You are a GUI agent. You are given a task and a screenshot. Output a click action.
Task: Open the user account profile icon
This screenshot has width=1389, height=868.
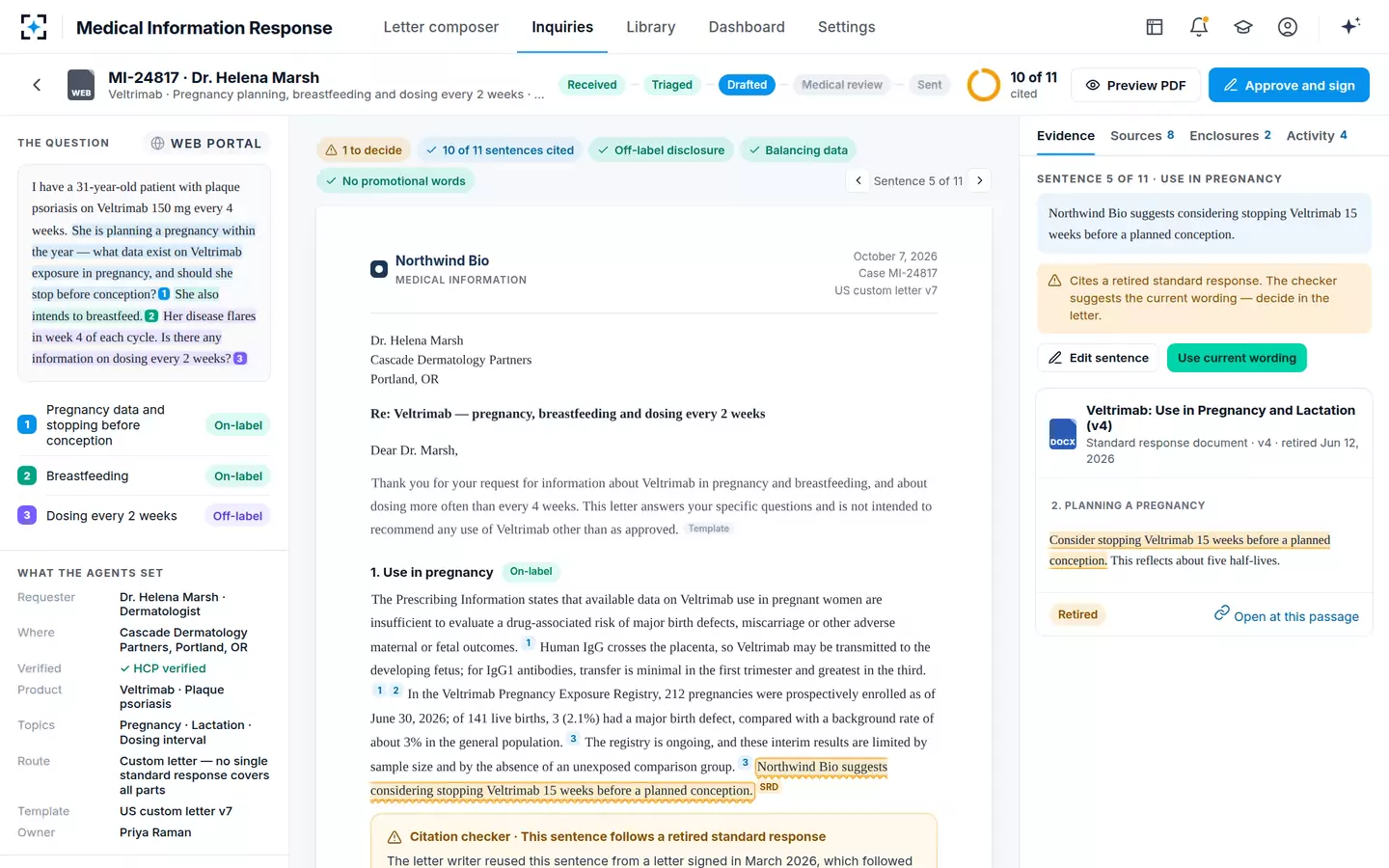pos(1288,27)
